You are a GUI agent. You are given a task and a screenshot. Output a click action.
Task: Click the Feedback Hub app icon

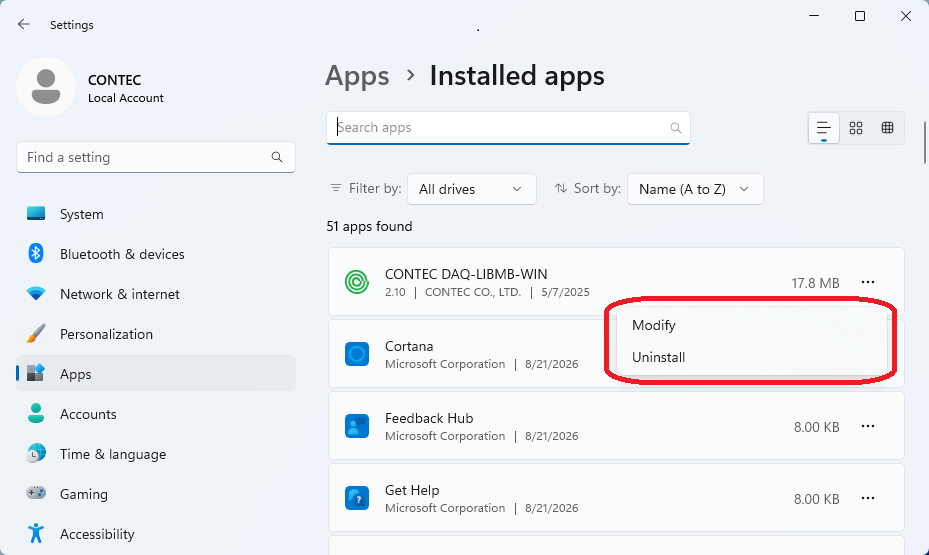coord(357,426)
